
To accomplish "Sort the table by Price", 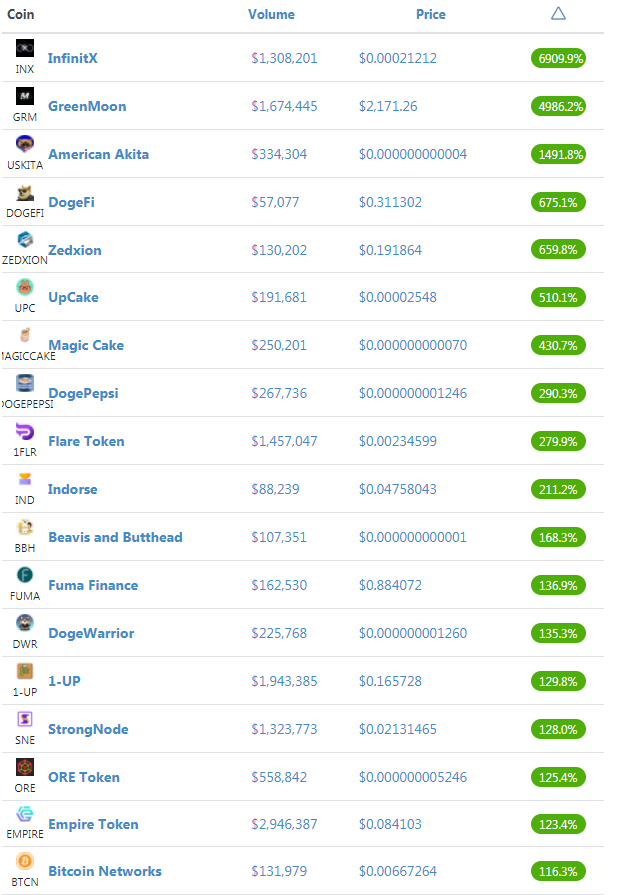I will click(x=430, y=14).
